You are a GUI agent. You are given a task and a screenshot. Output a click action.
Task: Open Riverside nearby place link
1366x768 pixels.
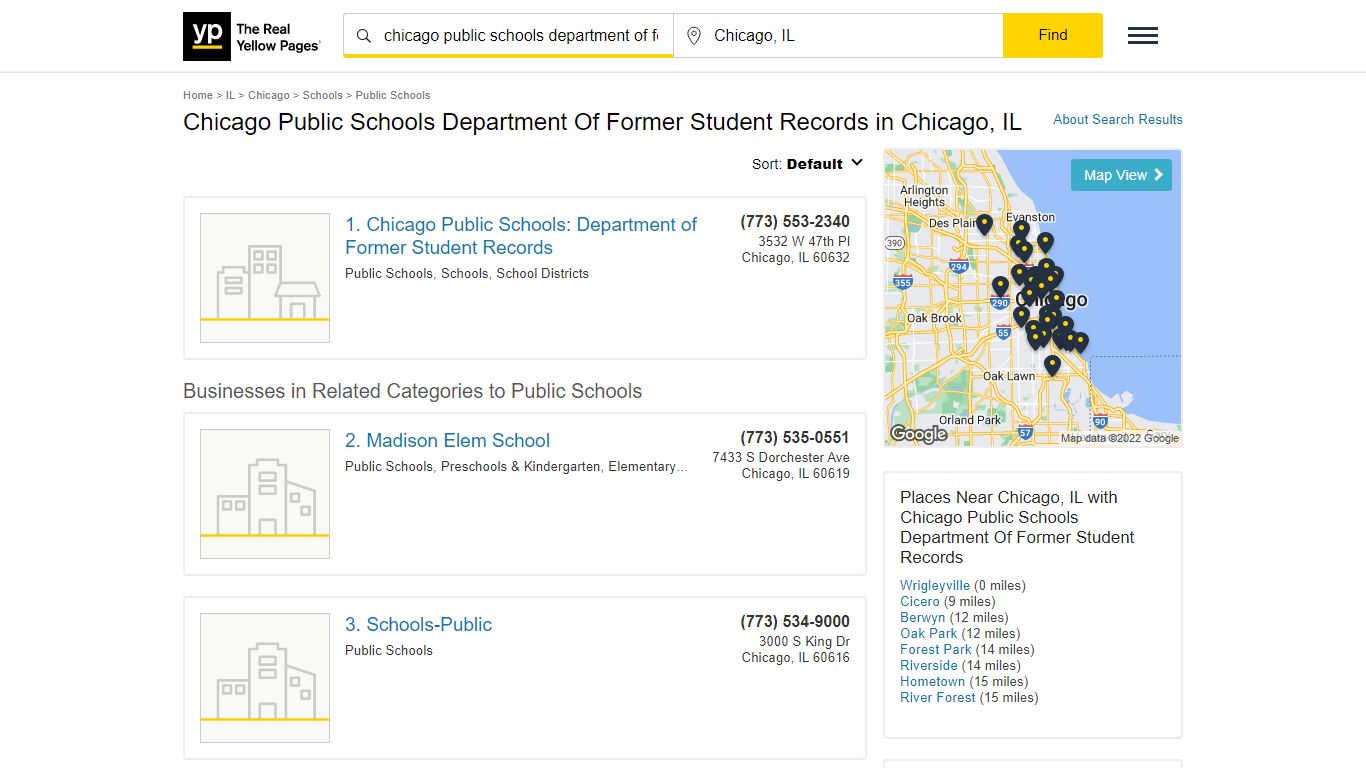(929, 665)
